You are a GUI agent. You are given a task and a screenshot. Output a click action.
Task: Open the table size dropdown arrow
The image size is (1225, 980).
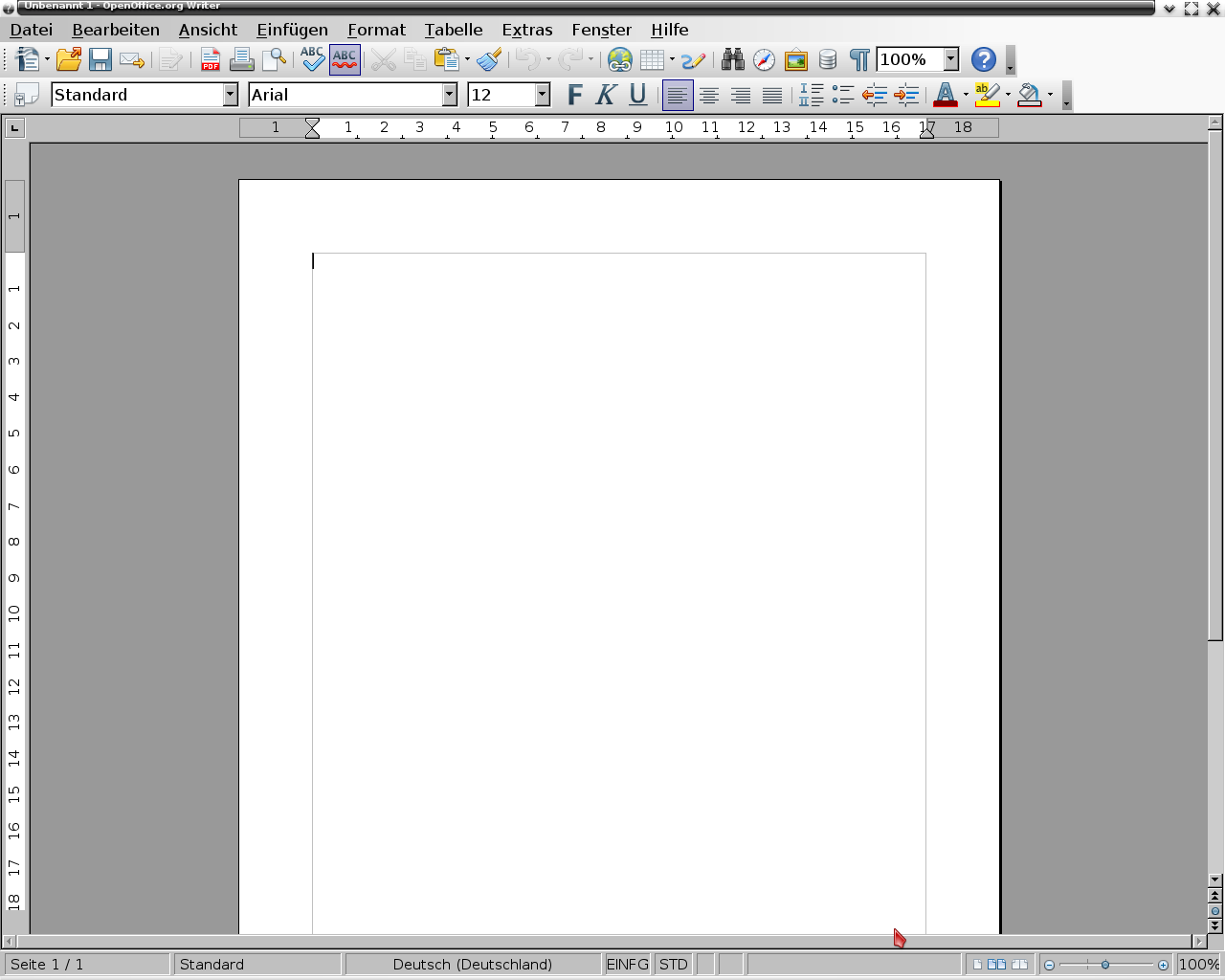672,59
